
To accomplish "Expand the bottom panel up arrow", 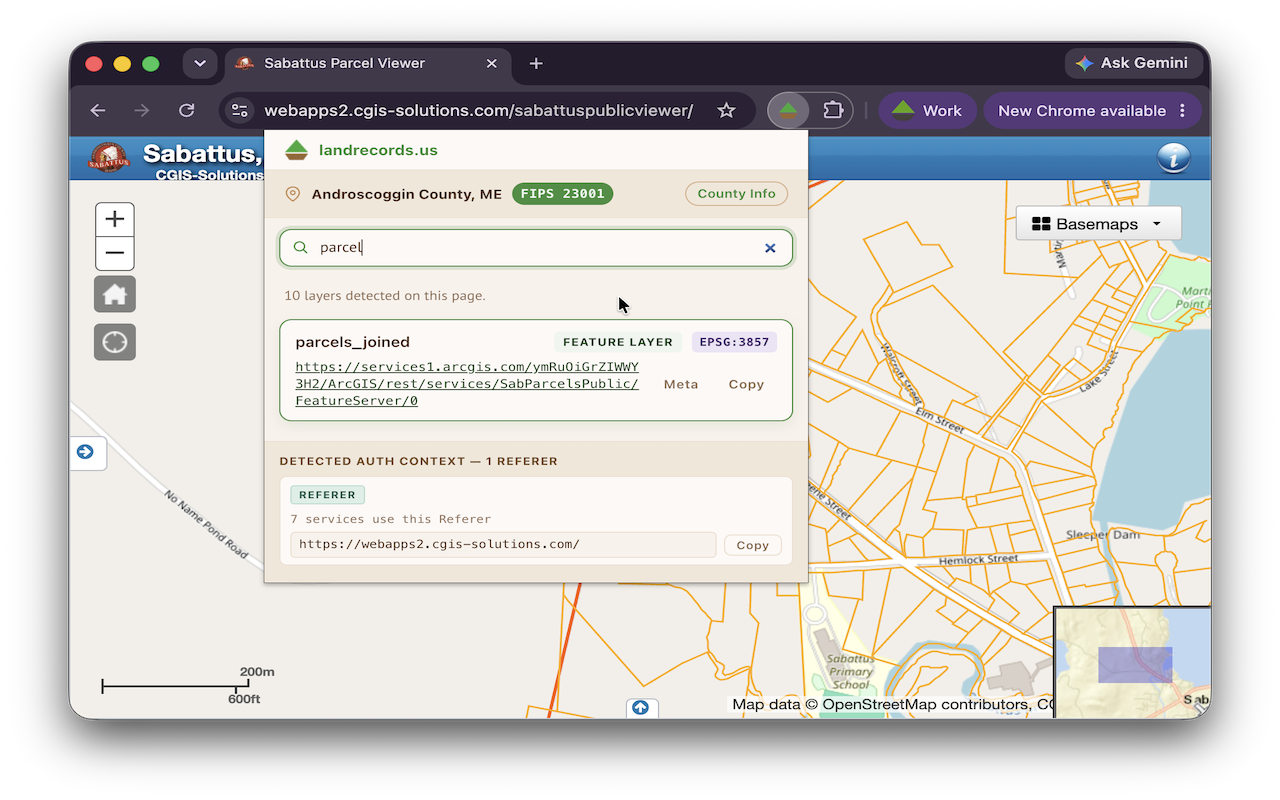I will 640,708.
